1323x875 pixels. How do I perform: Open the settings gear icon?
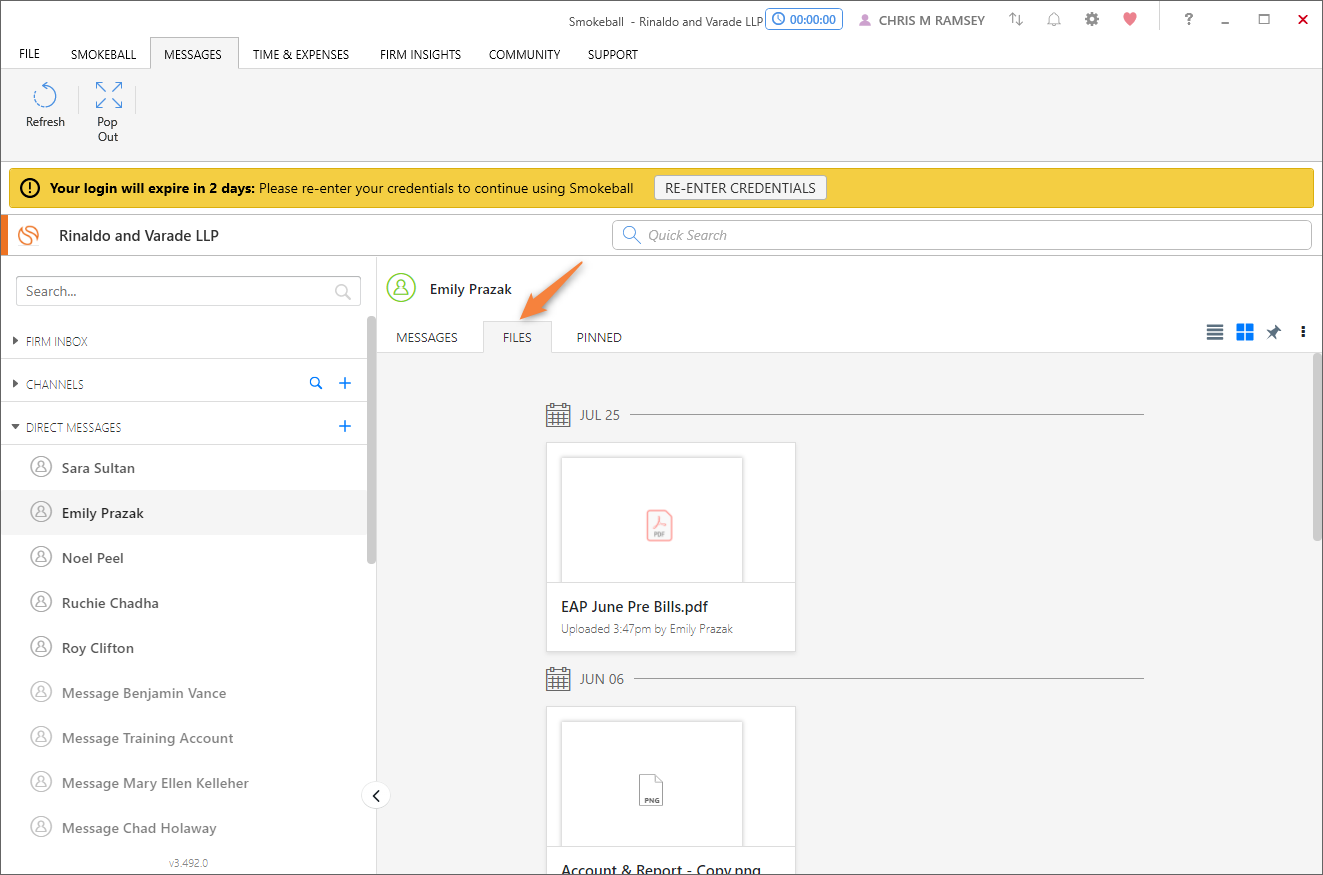pyautogui.click(x=1092, y=20)
